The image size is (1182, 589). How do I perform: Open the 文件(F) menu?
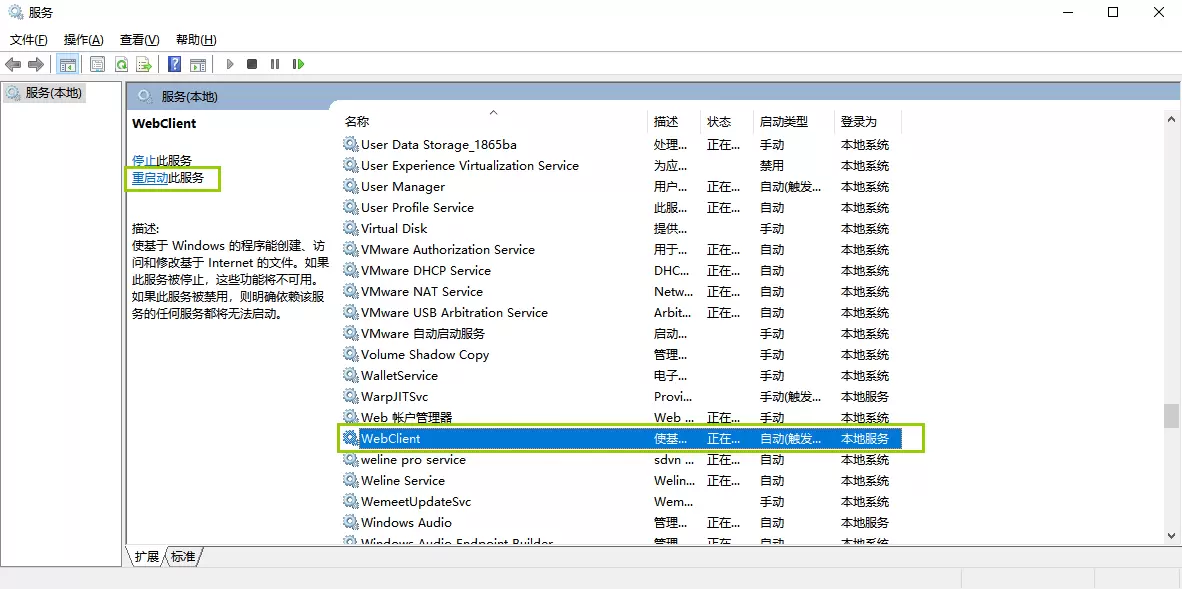pos(29,40)
